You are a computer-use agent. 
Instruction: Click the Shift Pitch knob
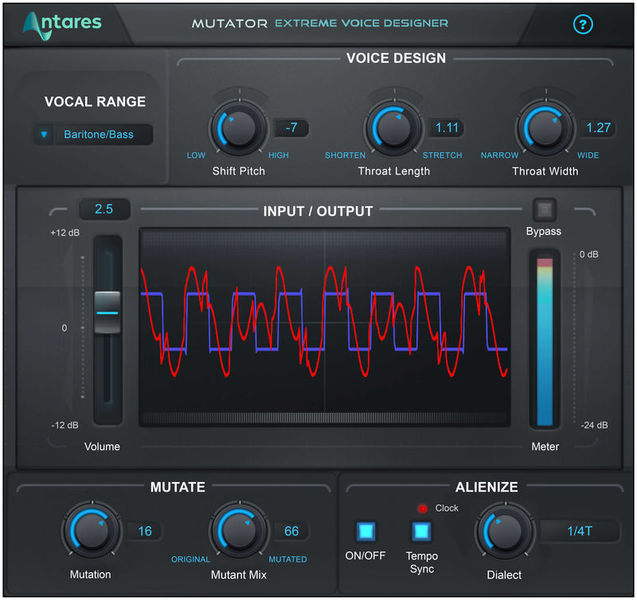pyautogui.click(x=239, y=128)
